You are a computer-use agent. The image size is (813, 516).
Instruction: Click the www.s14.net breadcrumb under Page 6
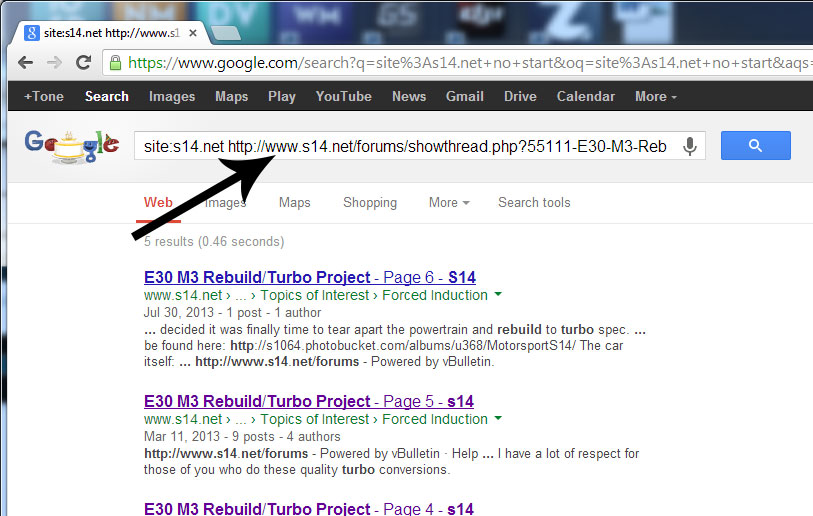pyautogui.click(x=183, y=295)
